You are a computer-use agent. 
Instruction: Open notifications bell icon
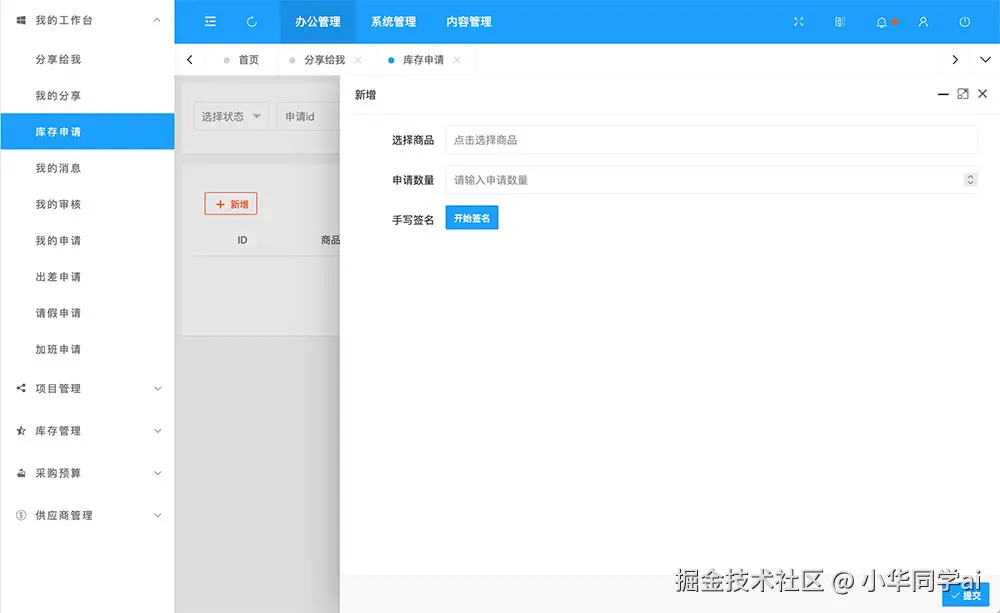tap(881, 22)
